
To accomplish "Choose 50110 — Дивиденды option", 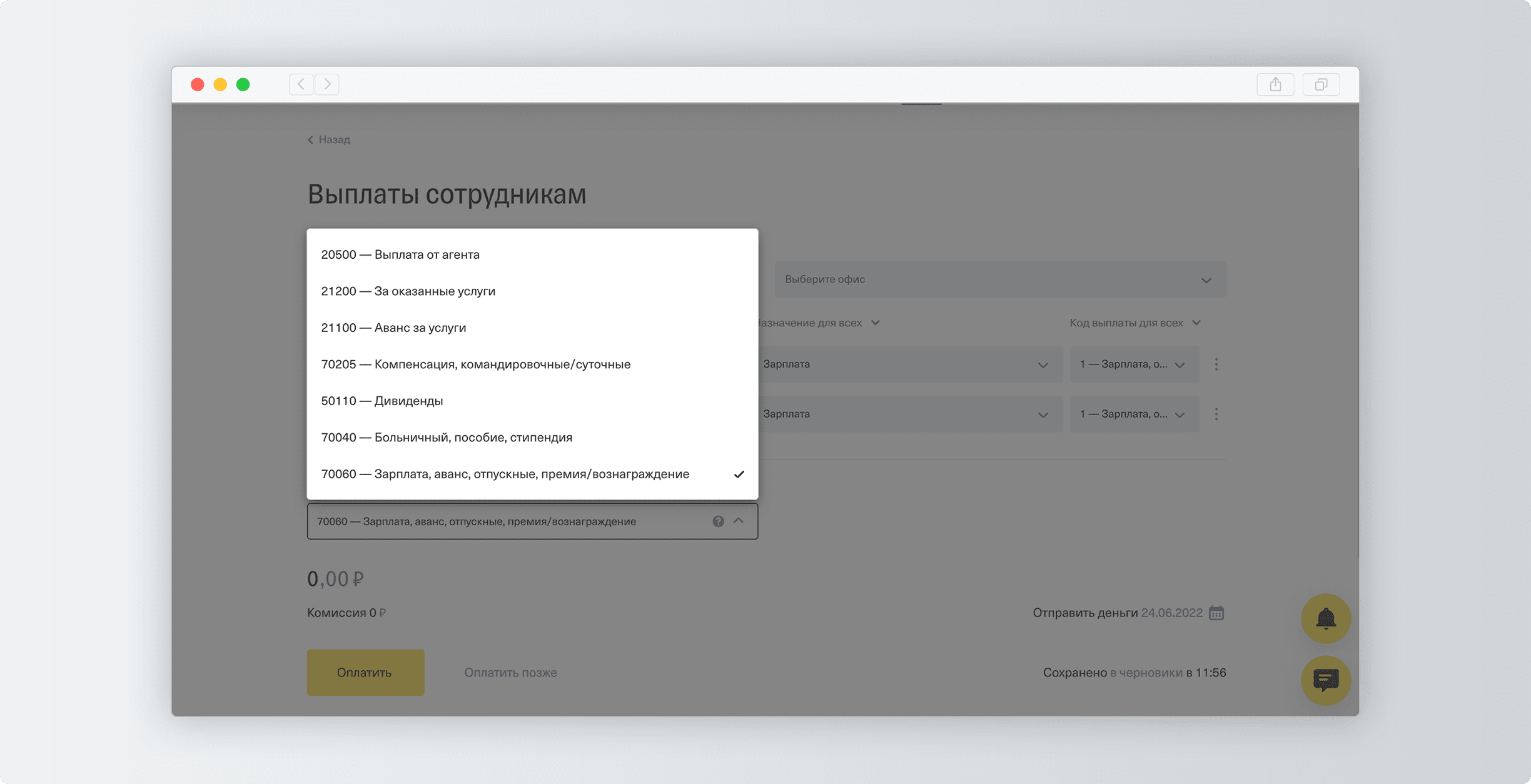I will 532,401.
